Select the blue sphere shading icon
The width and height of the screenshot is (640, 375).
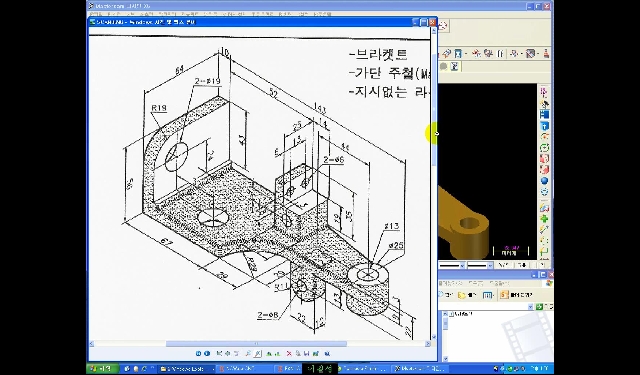tap(544, 180)
